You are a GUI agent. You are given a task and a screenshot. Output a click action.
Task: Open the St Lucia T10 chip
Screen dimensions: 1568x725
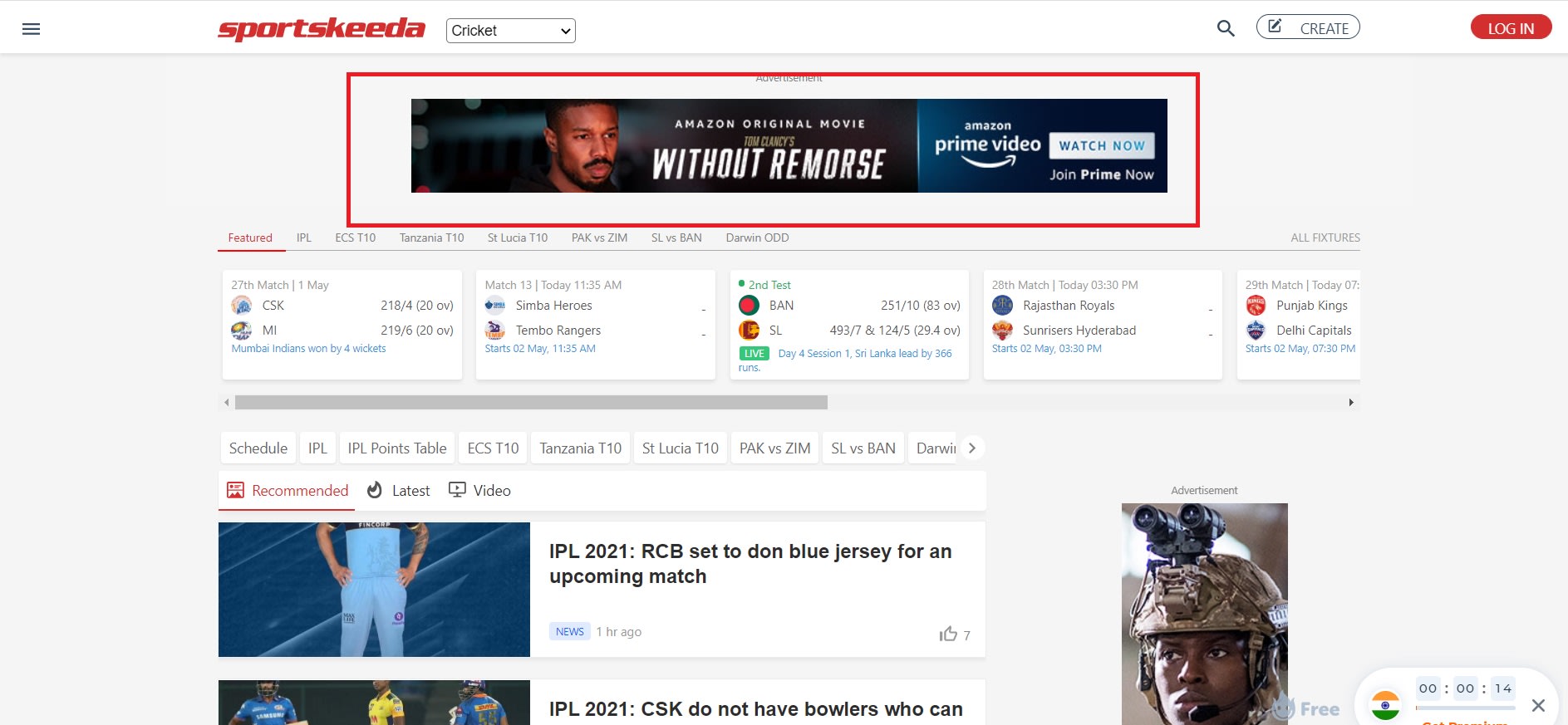point(680,448)
